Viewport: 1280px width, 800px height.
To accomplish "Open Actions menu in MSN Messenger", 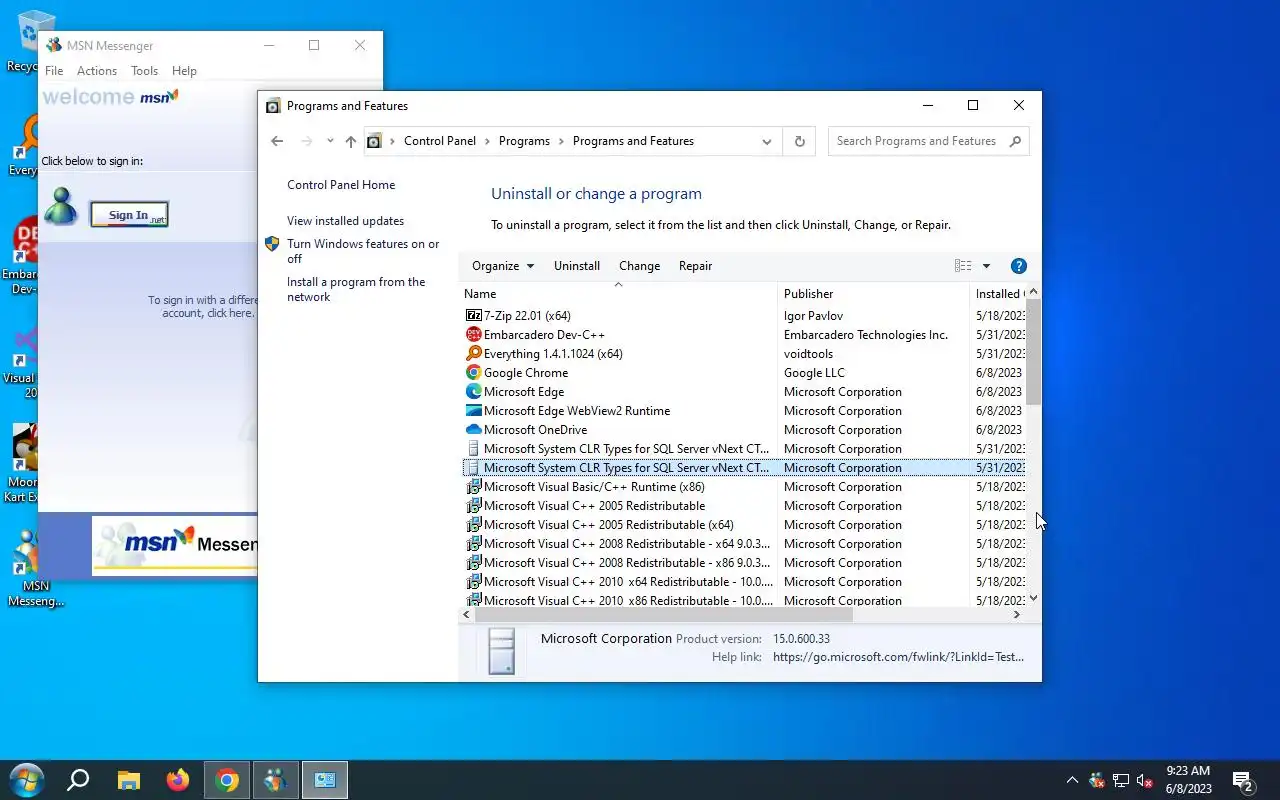I will (x=97, y=71).
